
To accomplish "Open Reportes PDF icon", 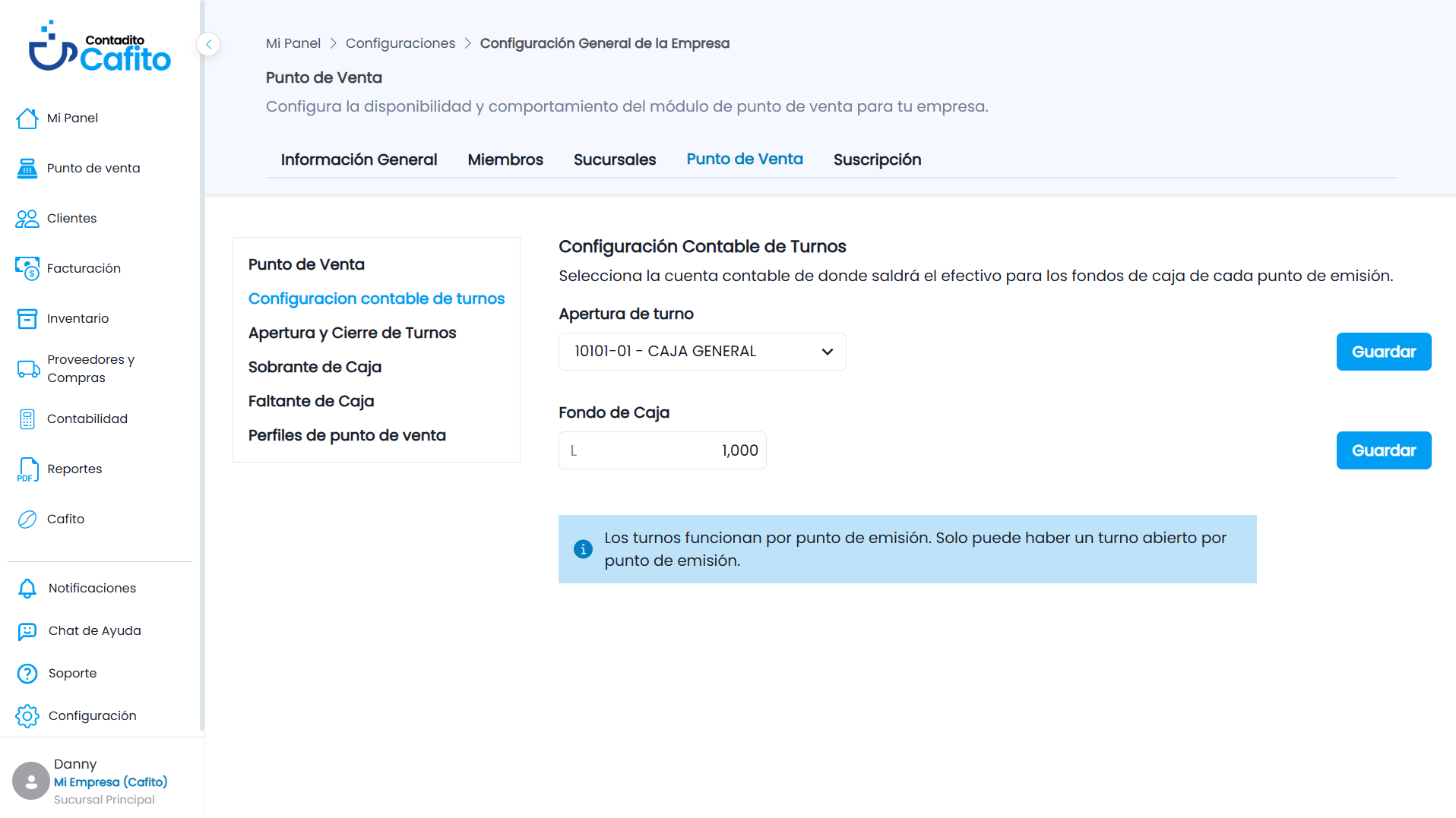I will 27,469.
